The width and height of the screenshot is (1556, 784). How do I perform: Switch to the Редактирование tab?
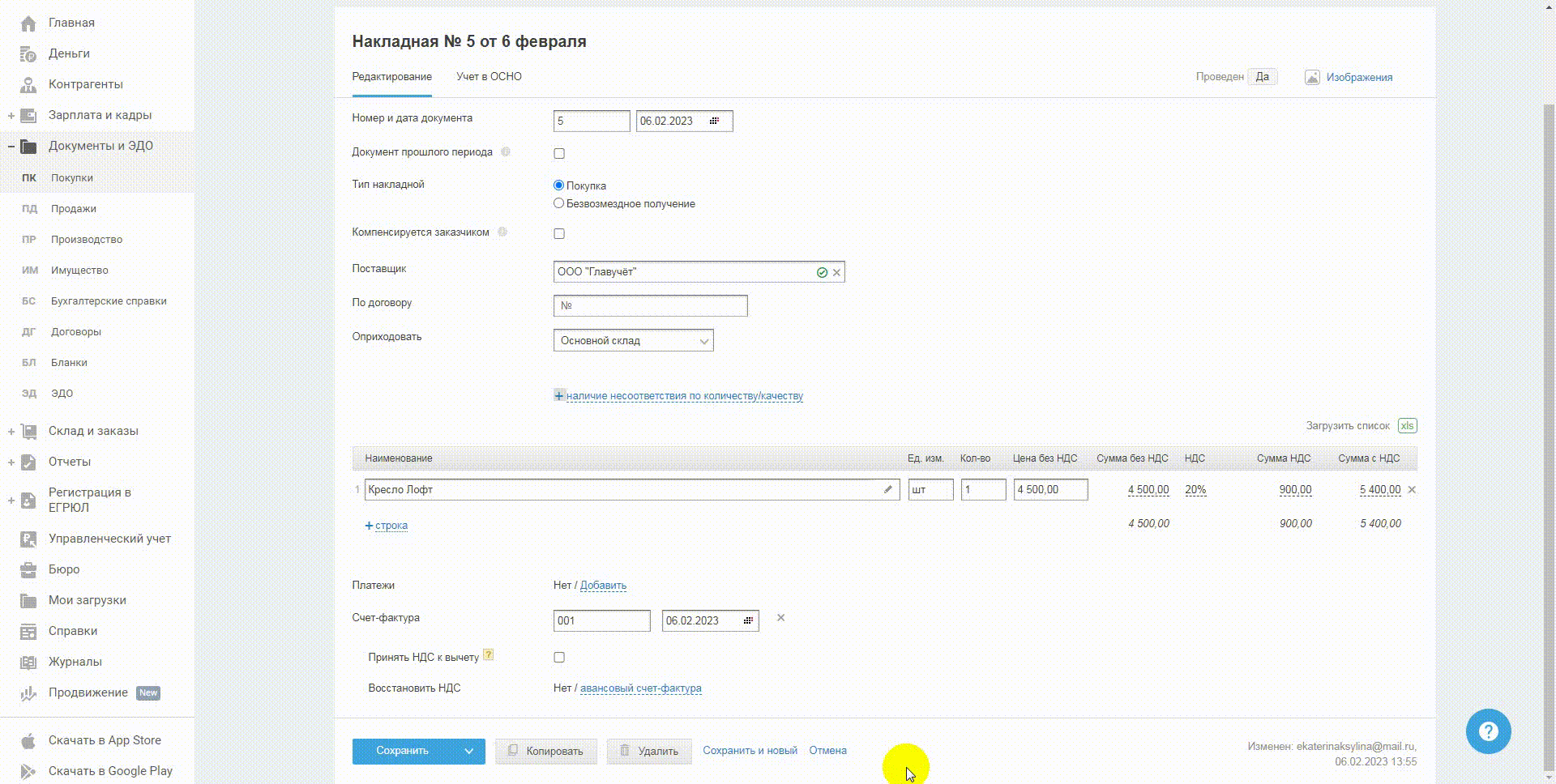tap(391, 77)
